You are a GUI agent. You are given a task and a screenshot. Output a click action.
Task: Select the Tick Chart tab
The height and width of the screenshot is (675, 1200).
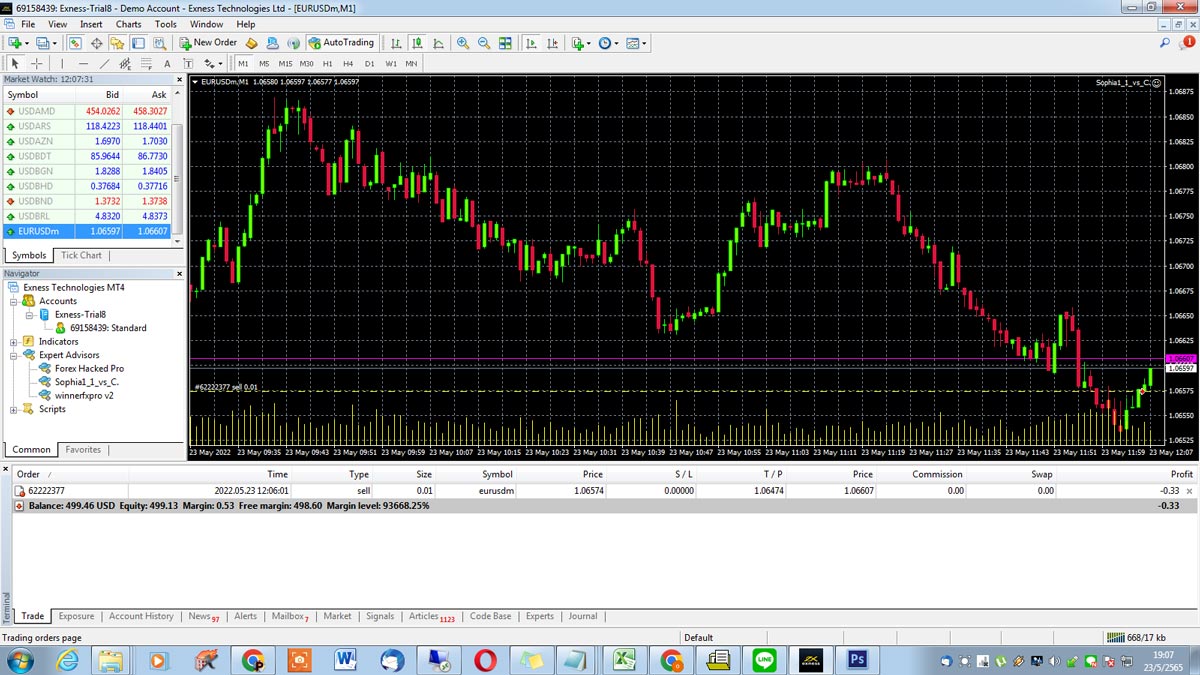80,255
